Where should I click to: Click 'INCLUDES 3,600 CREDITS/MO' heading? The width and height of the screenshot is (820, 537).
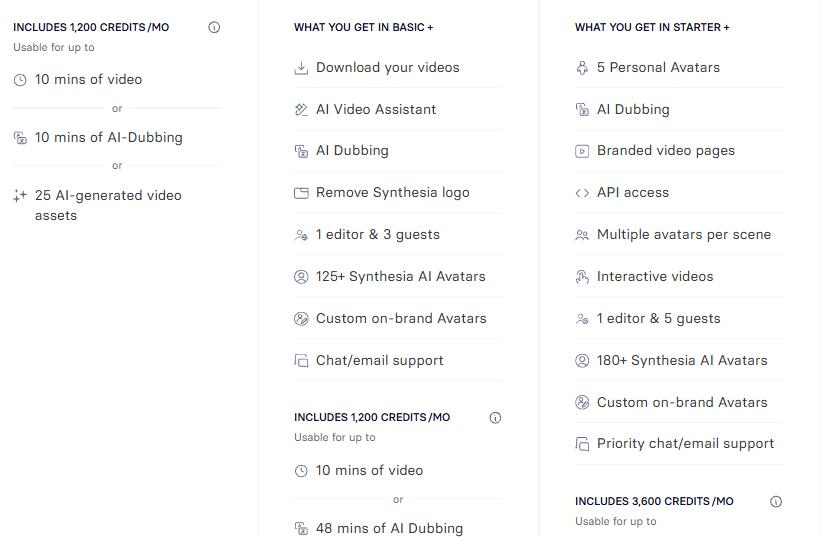654,501
